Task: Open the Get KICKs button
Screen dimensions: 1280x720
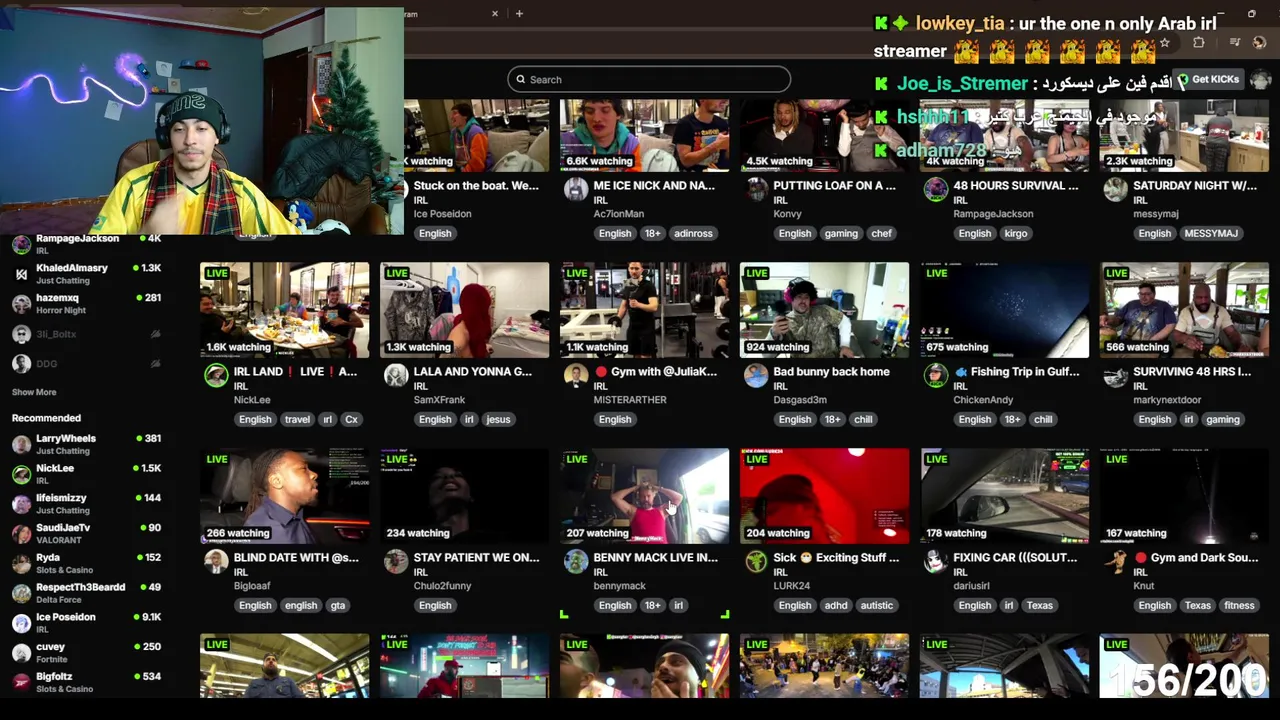Action: [x=1208, y=79]
